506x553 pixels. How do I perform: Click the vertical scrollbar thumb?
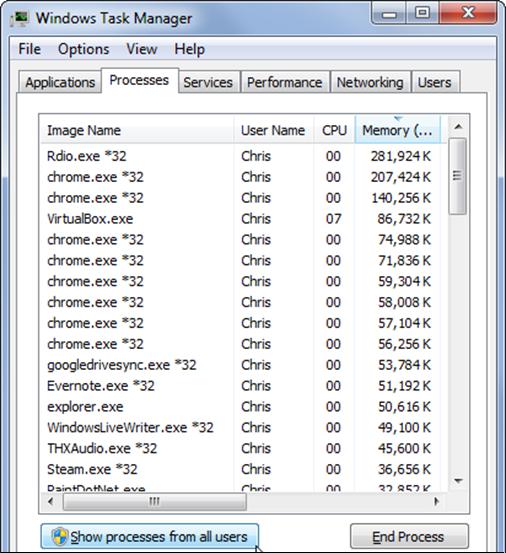pyautogui.click(x=458, y=176)
